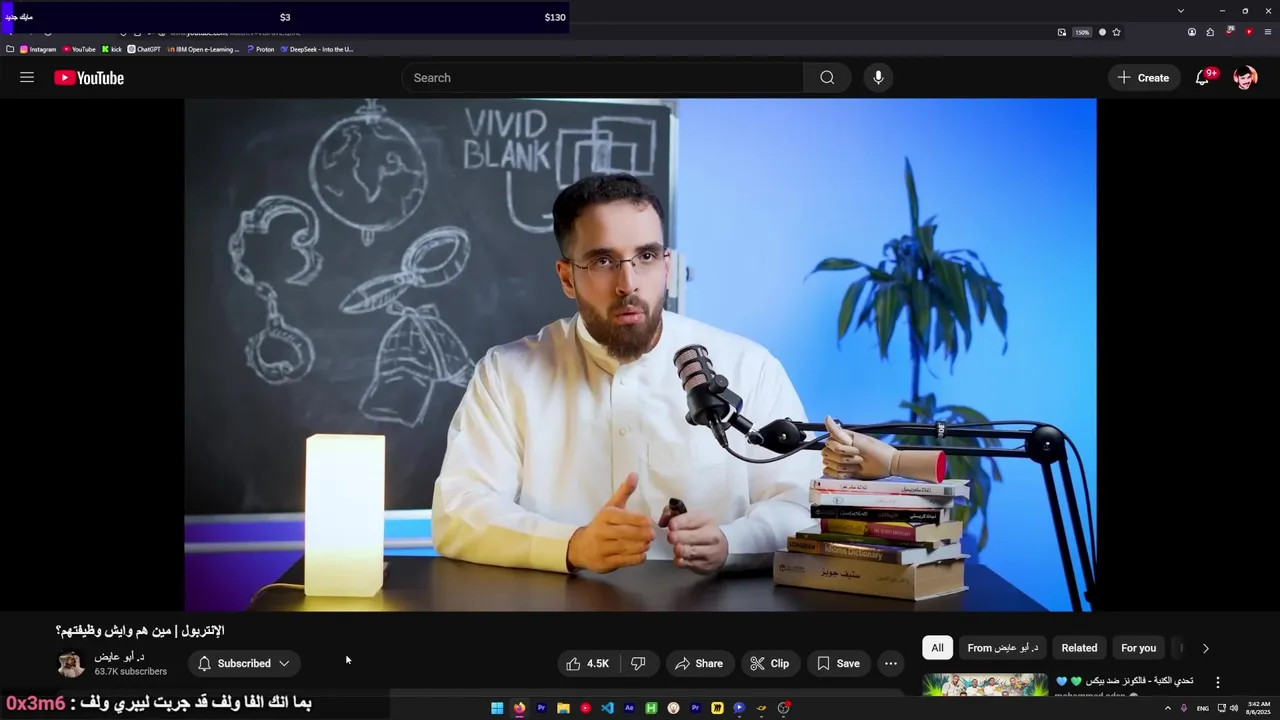Show next filter chips with arrow

(1205, 648)
